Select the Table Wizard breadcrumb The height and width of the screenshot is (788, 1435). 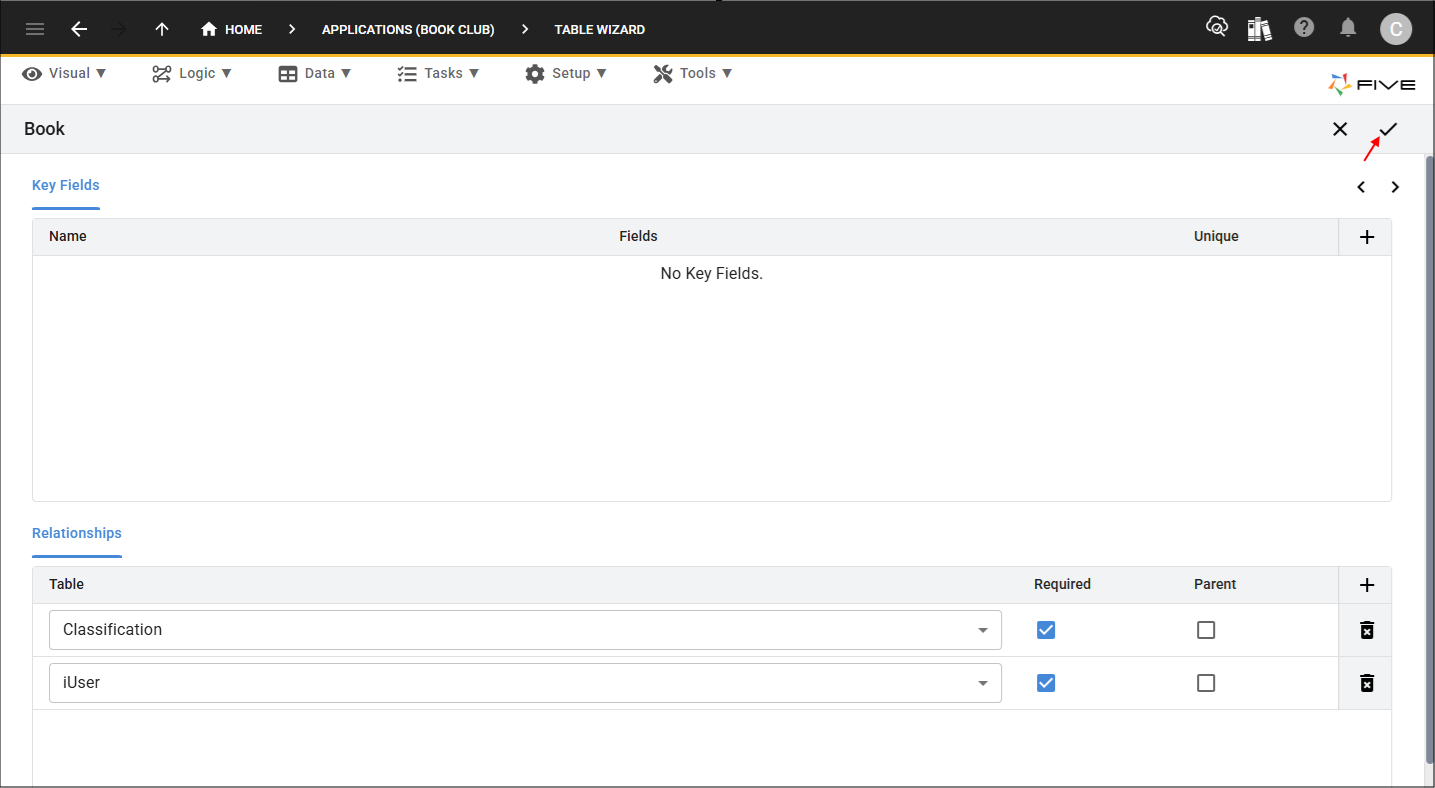click(x=600, y=29)
